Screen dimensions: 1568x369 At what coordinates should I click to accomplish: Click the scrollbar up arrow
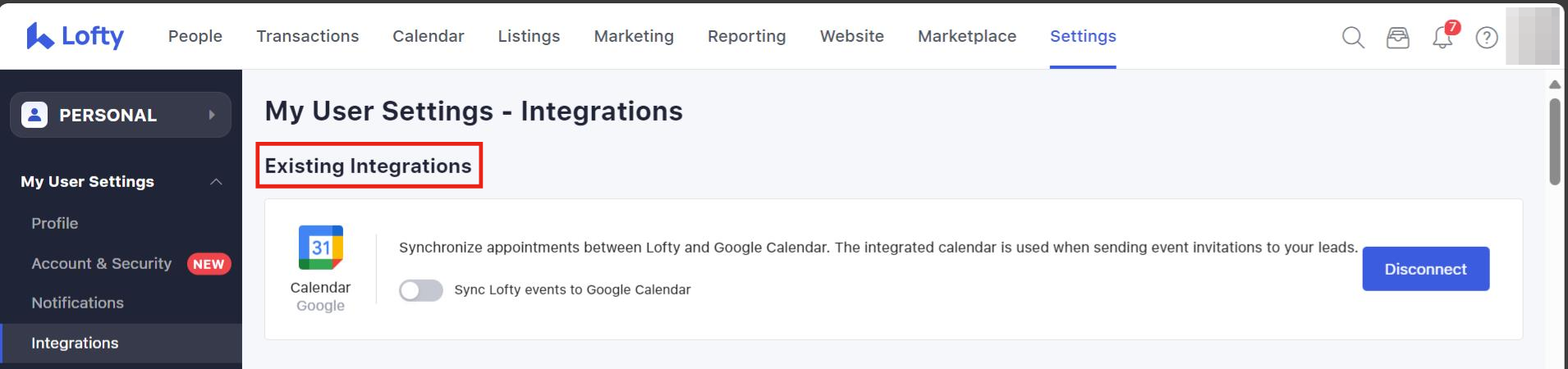coord(1554,84)
